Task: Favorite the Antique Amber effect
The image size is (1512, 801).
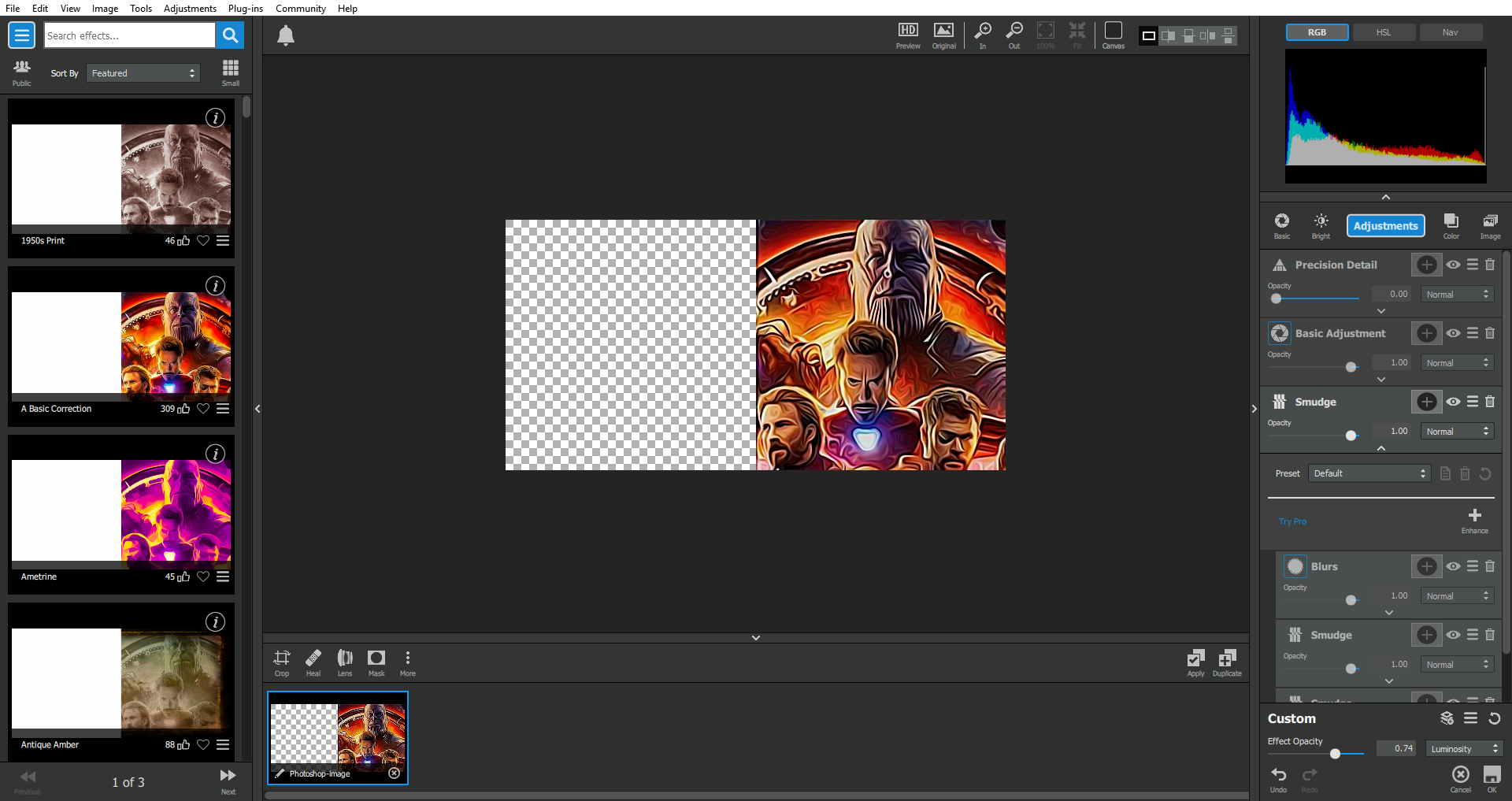Action: [203, 744]
